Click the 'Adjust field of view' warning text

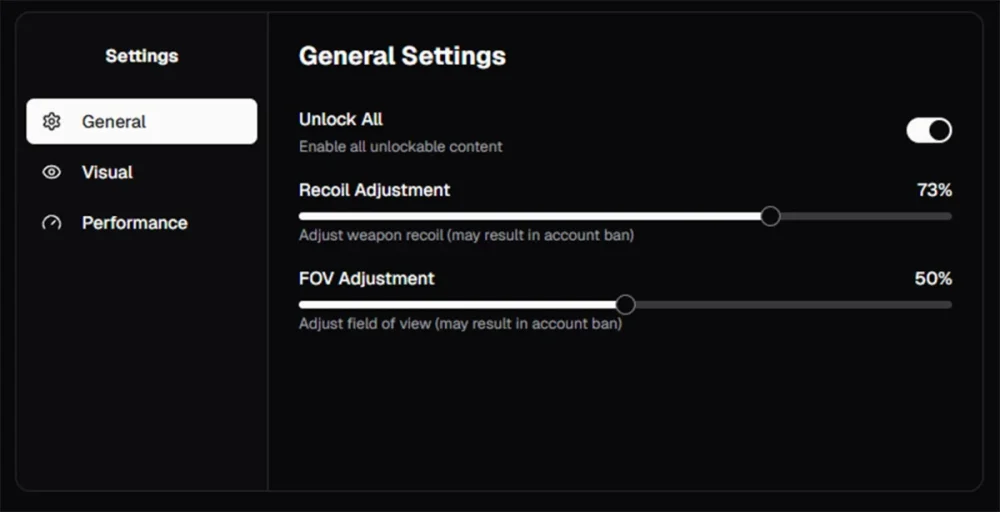click(460, 324)
